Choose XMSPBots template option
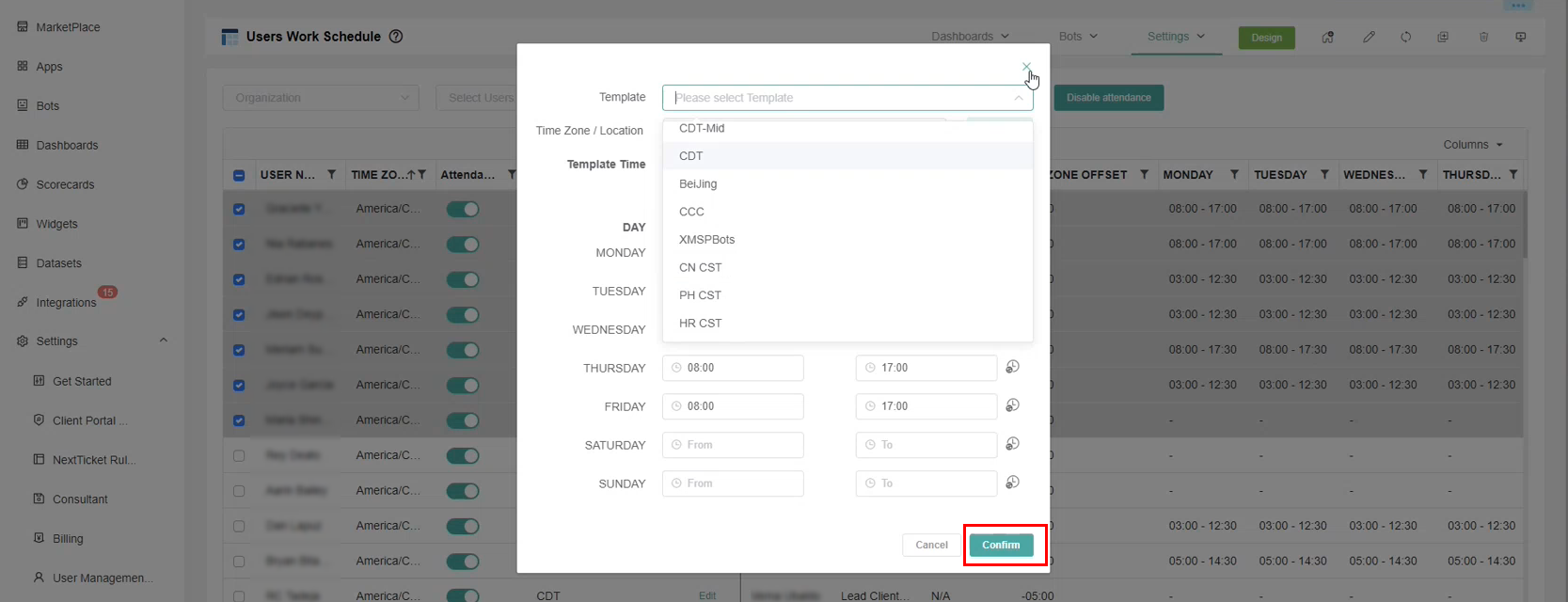 pos(847,239)
